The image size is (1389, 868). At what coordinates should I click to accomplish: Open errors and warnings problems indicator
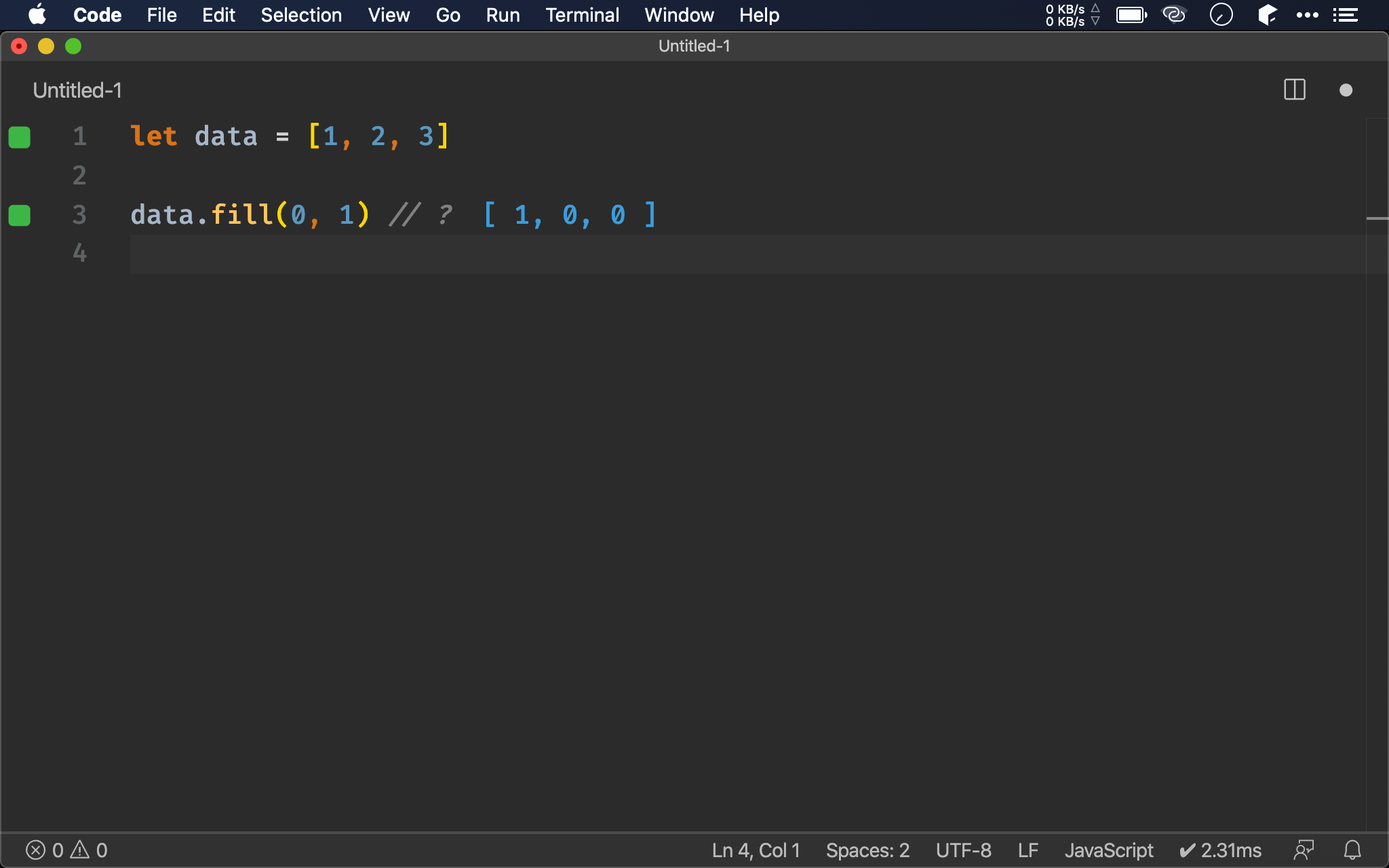point(66,850)
